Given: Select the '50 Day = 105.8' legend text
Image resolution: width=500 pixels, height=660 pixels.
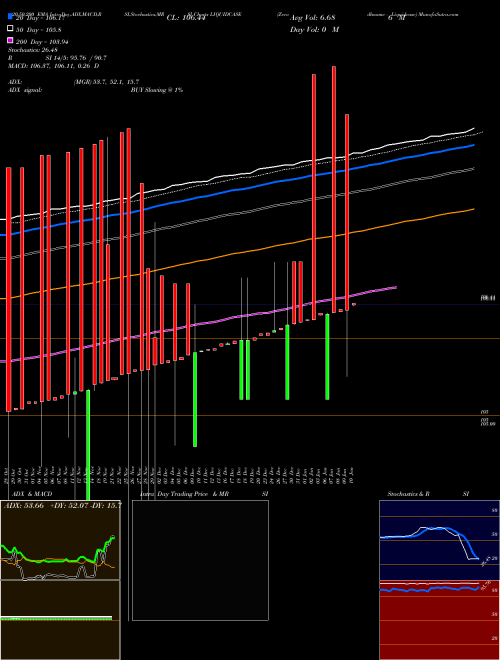Looking at the screenshot, I should (39, 30).
